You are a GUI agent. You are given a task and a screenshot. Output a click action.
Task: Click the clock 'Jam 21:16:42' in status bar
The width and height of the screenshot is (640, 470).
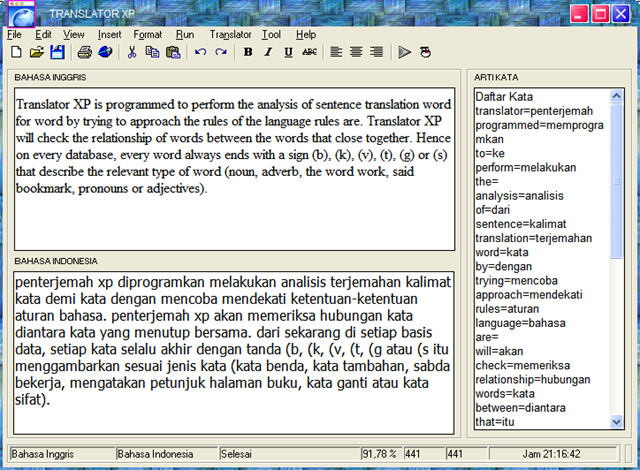pos(551,454)
